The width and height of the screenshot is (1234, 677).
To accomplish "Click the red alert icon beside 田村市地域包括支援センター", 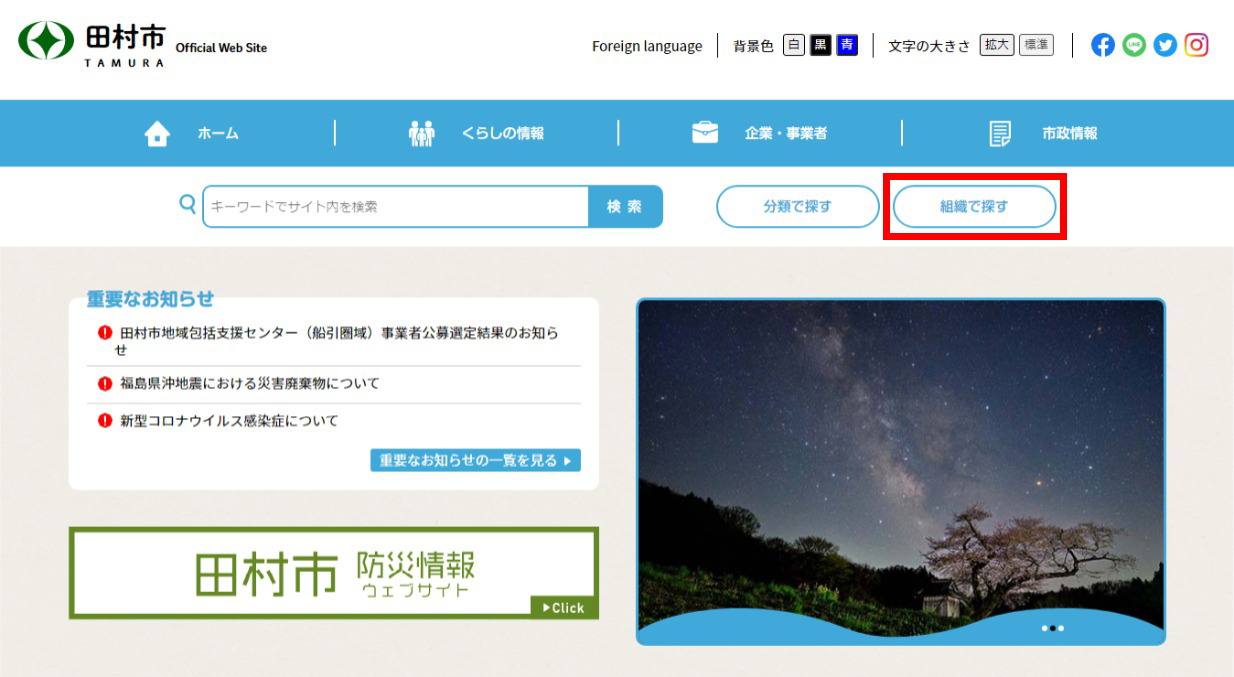I will 104,333.
